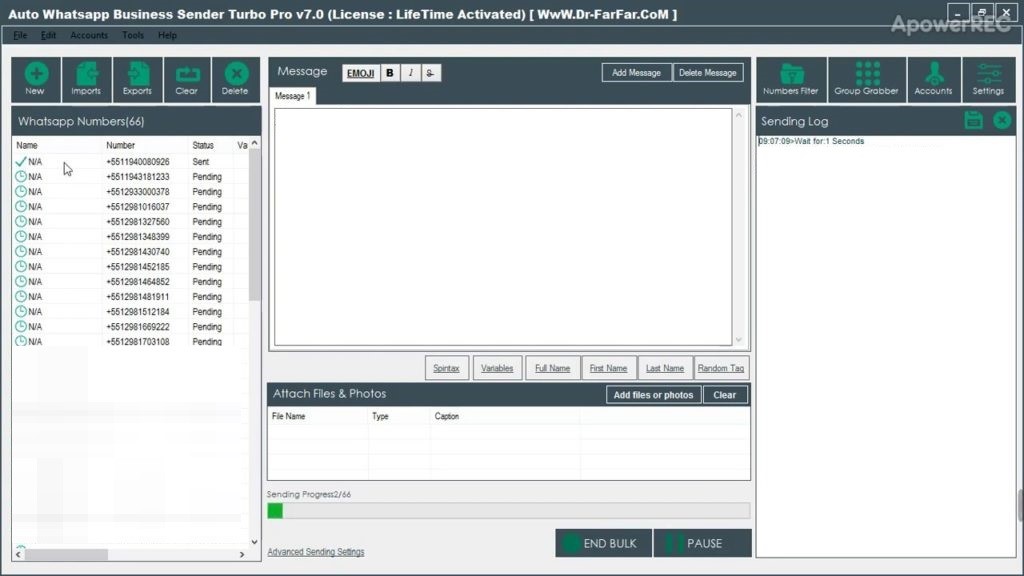Click the pending clock icon for +5512981452185
The height and width of the screenshot is (576, 1024).
tap(21, 266)
